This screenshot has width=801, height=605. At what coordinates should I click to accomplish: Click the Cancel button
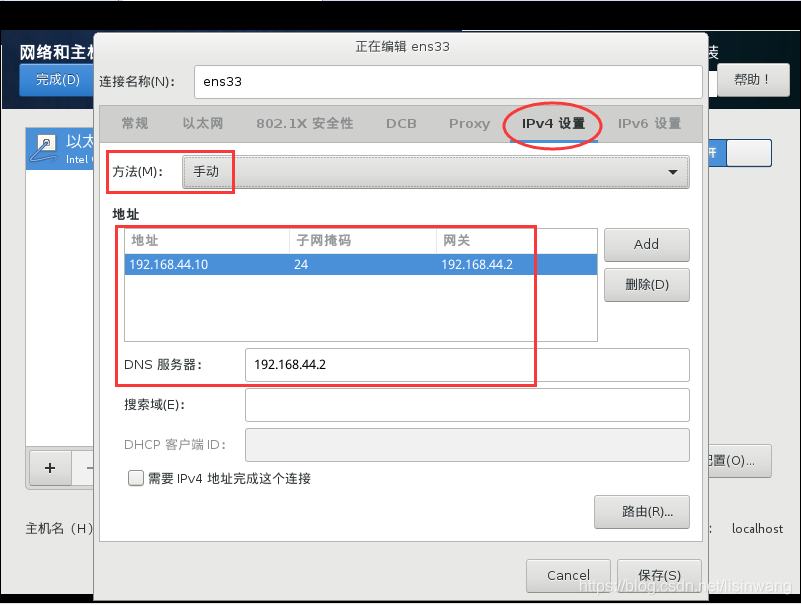568,575
